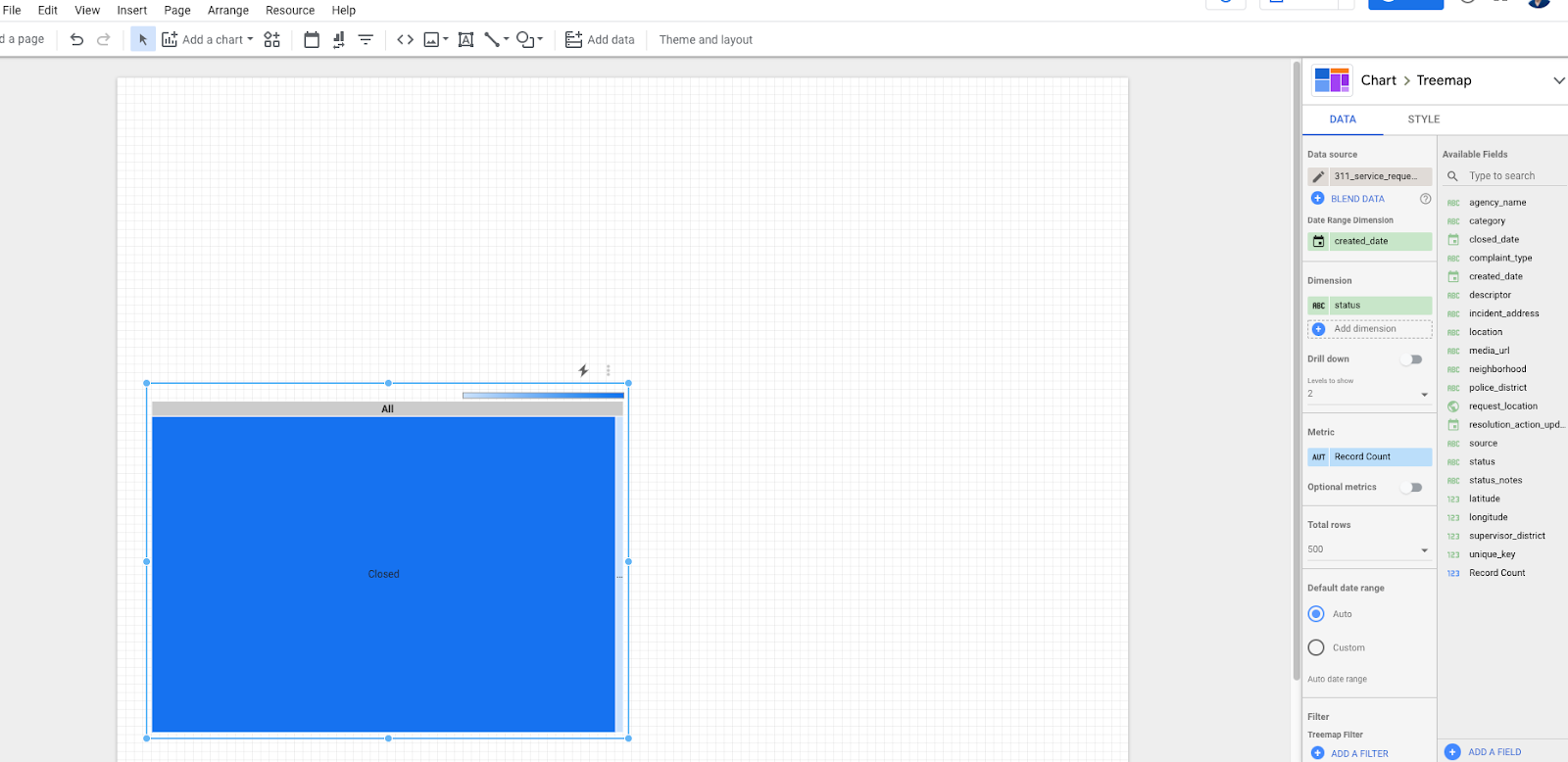This screenshot has width=1568, height=762.
Task: Select the text box tool
Action: (x=465, y=40)
